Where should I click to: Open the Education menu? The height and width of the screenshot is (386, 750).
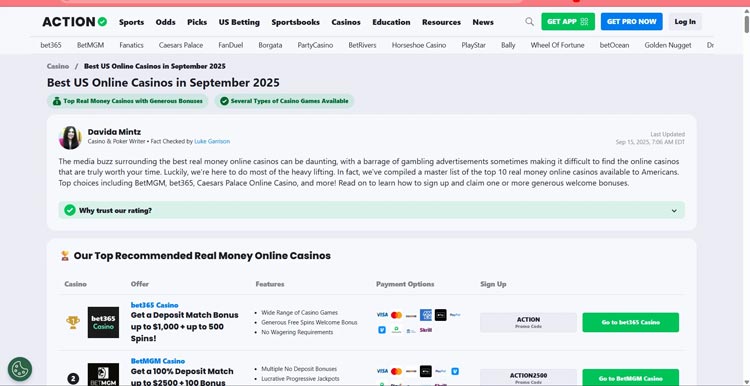pos(391,22)
